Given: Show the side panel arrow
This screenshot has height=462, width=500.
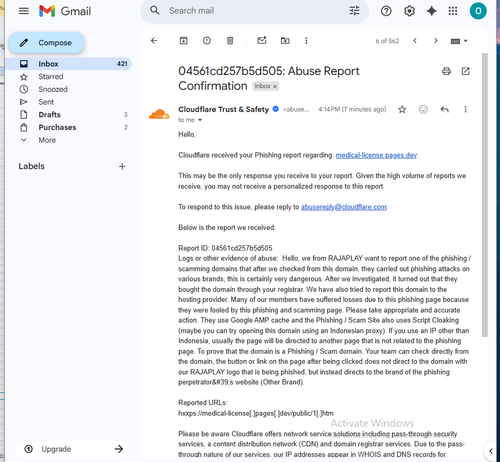Looking at the screenshot, I should [491, 451].
